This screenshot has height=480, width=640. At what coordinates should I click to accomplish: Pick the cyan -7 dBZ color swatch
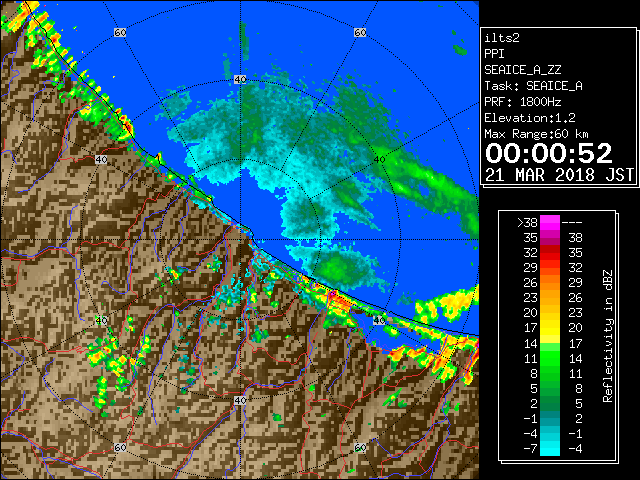[550, 449]
